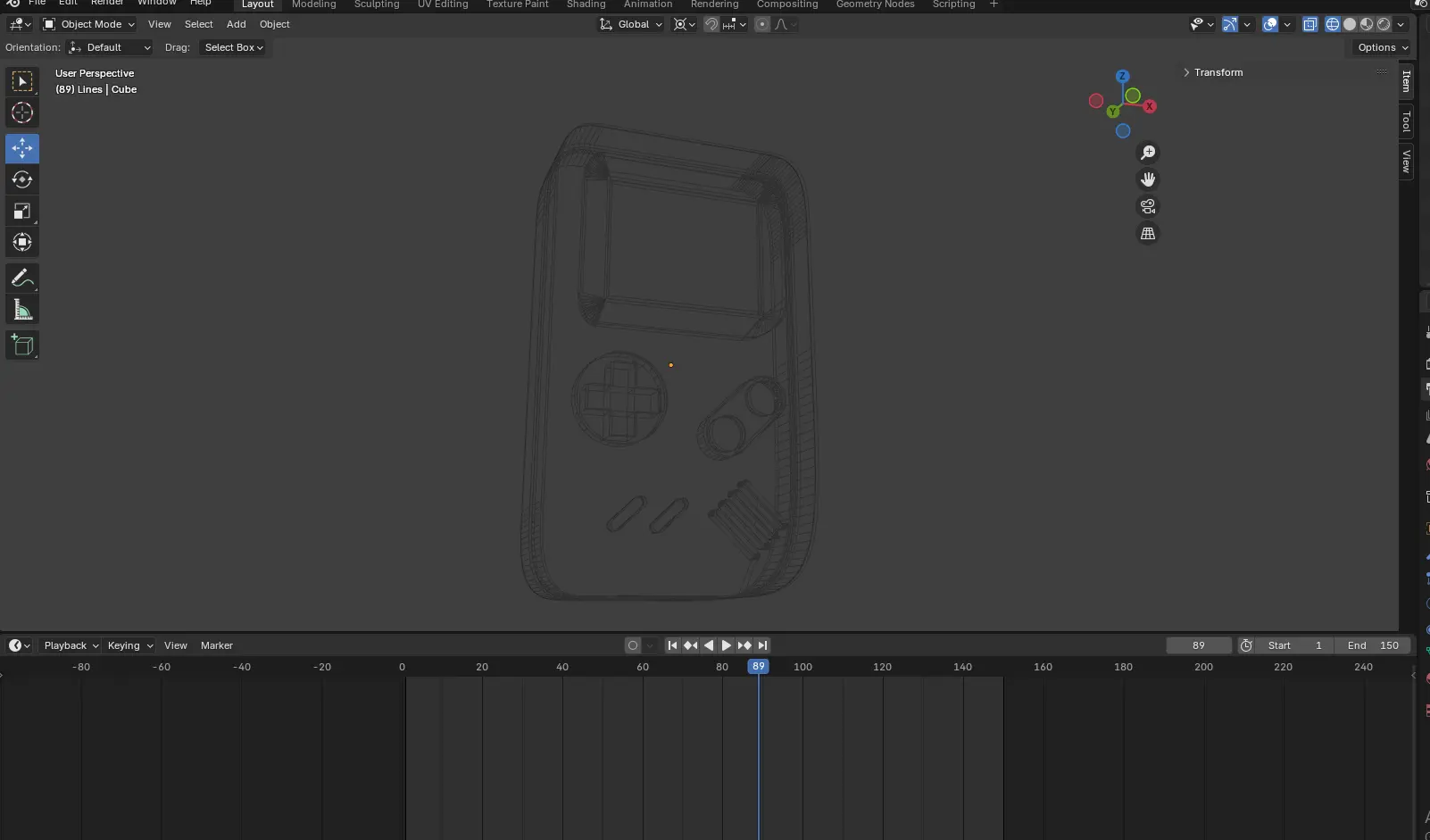Toggle viewport gizmos visibility
Image resolution: width=1430 pixels, height=840 pixels.
(1230, 24)
